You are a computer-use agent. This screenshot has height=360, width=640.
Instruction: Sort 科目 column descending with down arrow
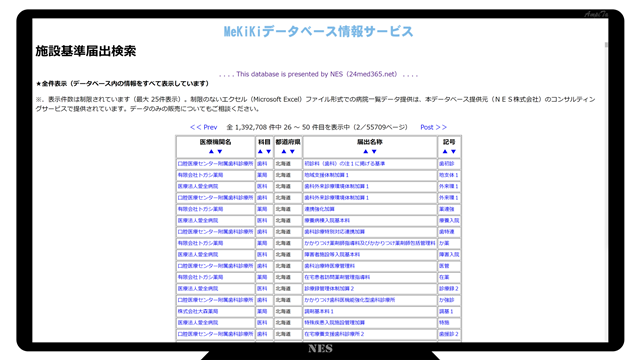[269, 151]
